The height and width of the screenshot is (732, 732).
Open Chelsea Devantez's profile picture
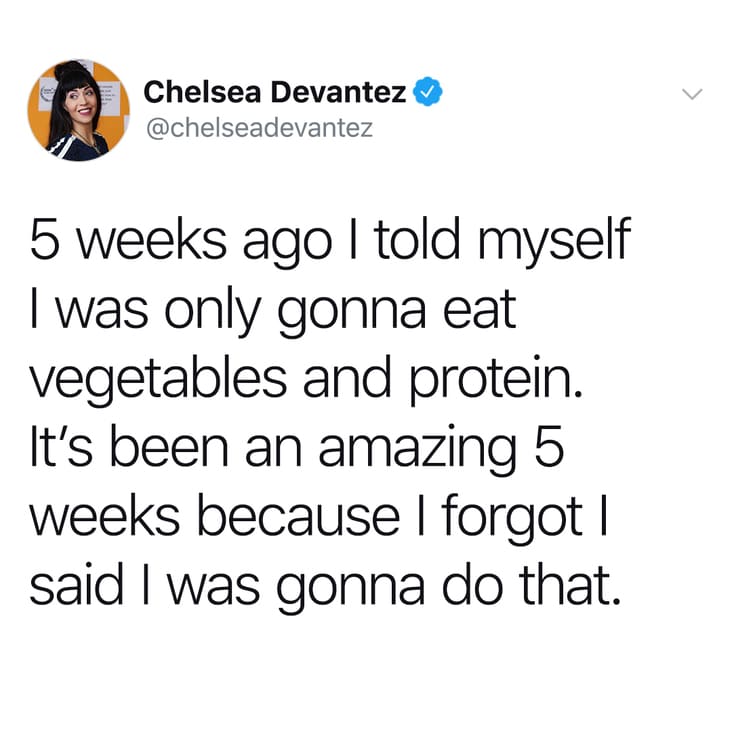point(78,110)
